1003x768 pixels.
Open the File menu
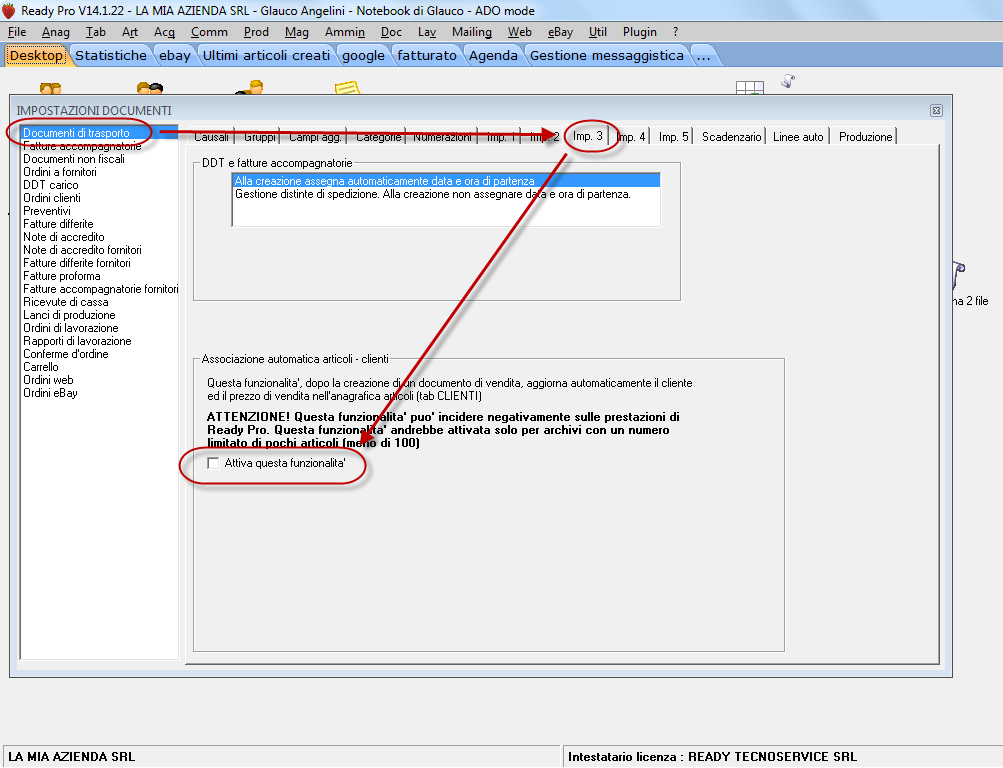pos(17,32)
